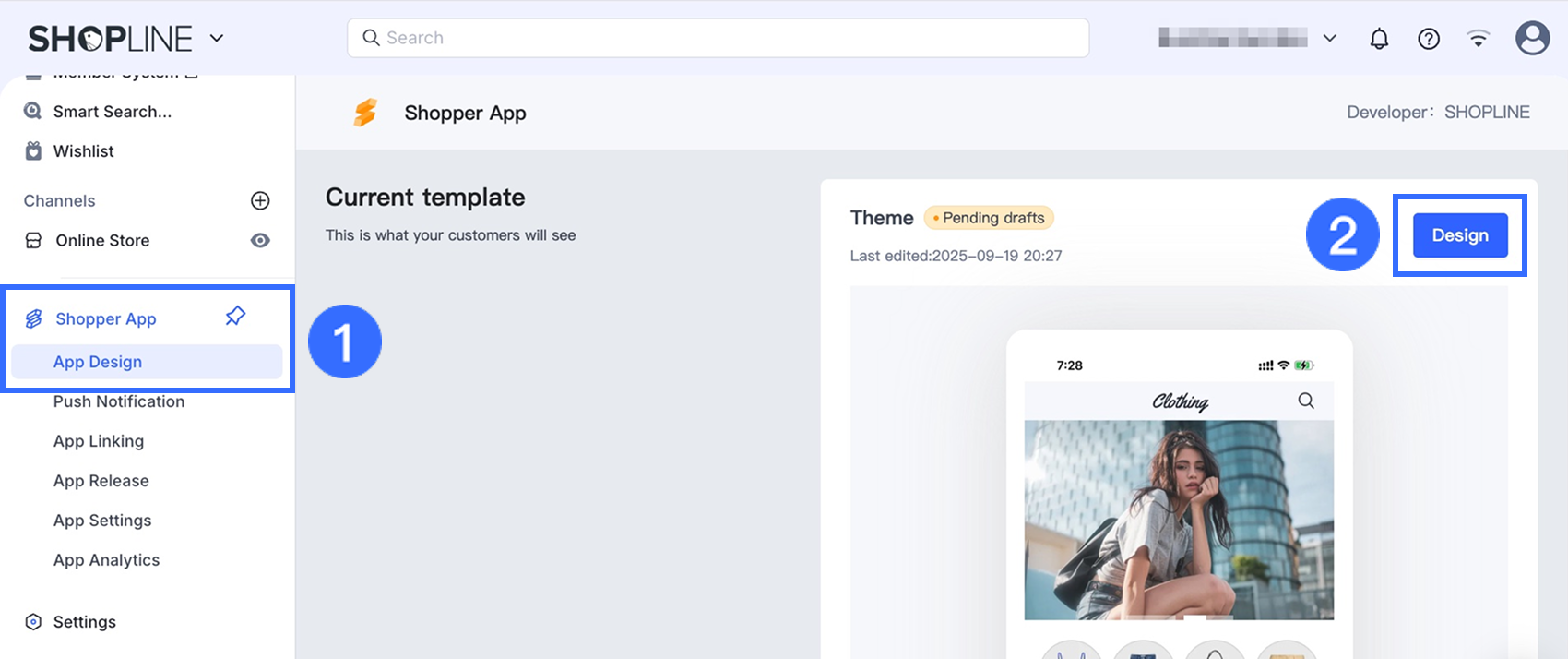Toggle the Online Store eye icon

260,240
